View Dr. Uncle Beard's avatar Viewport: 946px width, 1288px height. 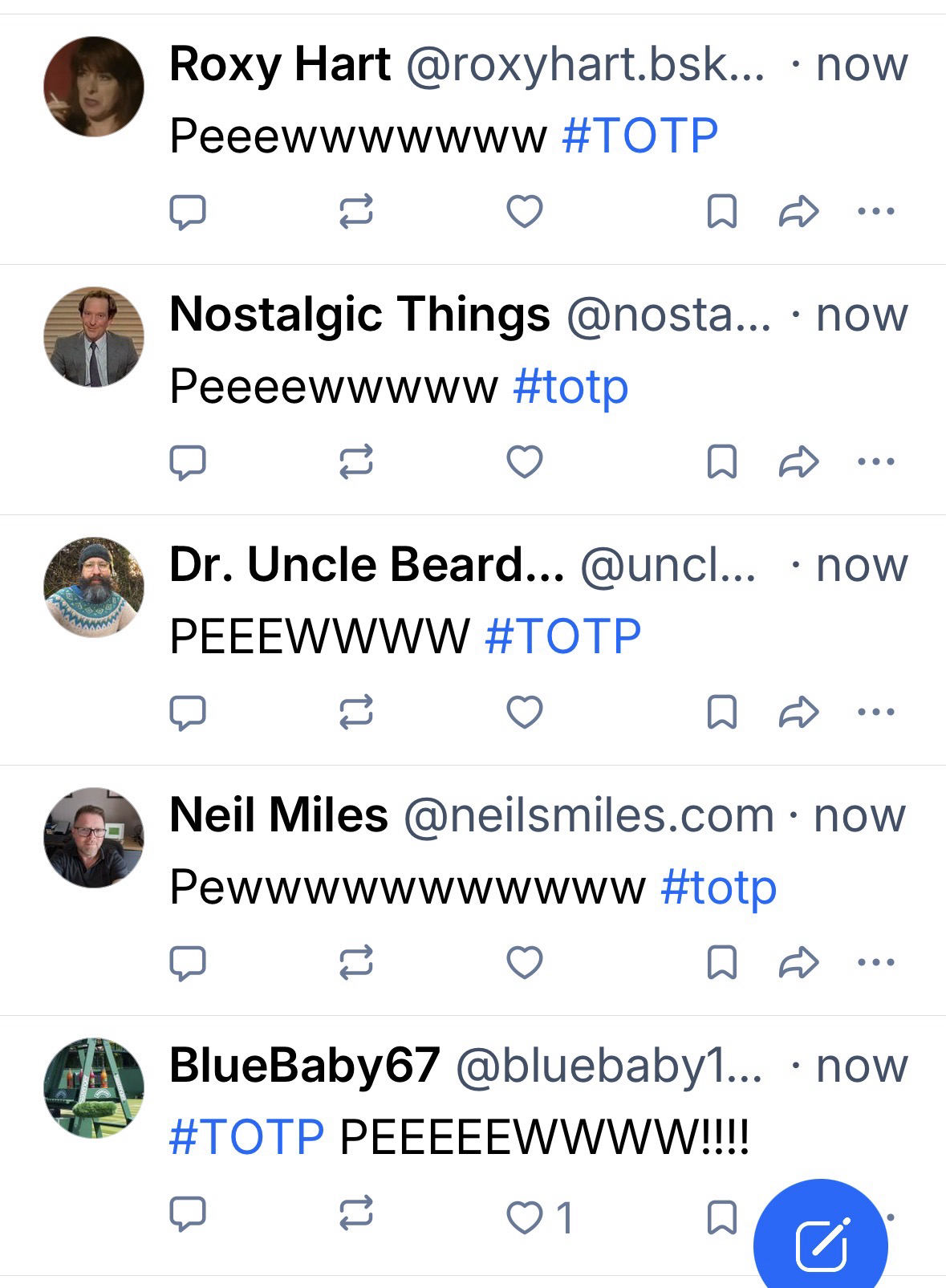coord(94,587)
